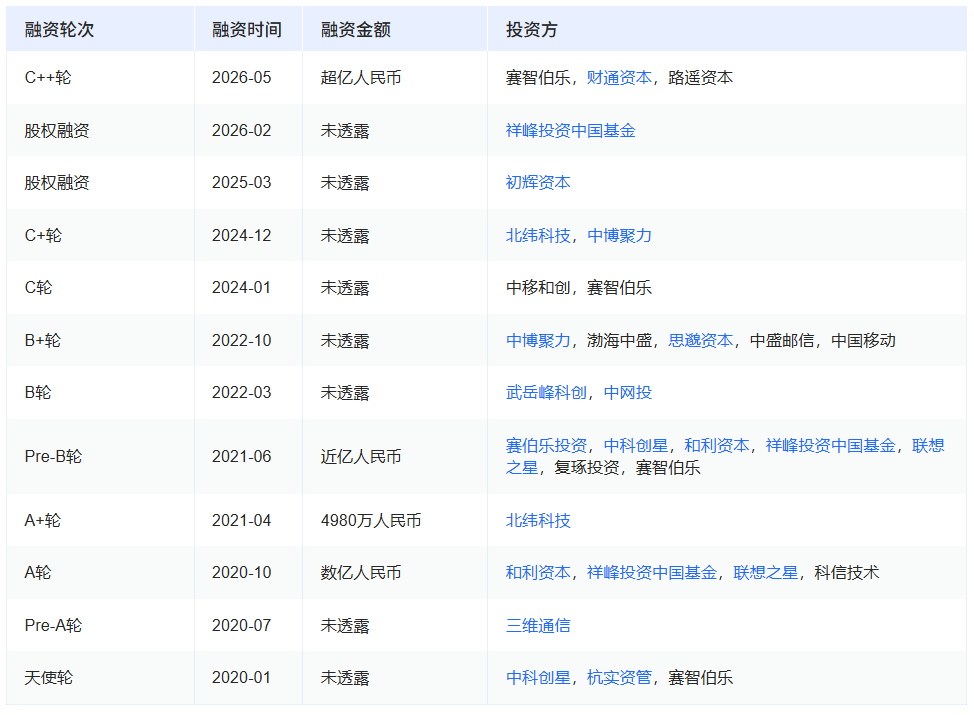This screenshot has width=974, height=715.
Task: Select 渤海中盛 investor text
Action: point(619,340)
